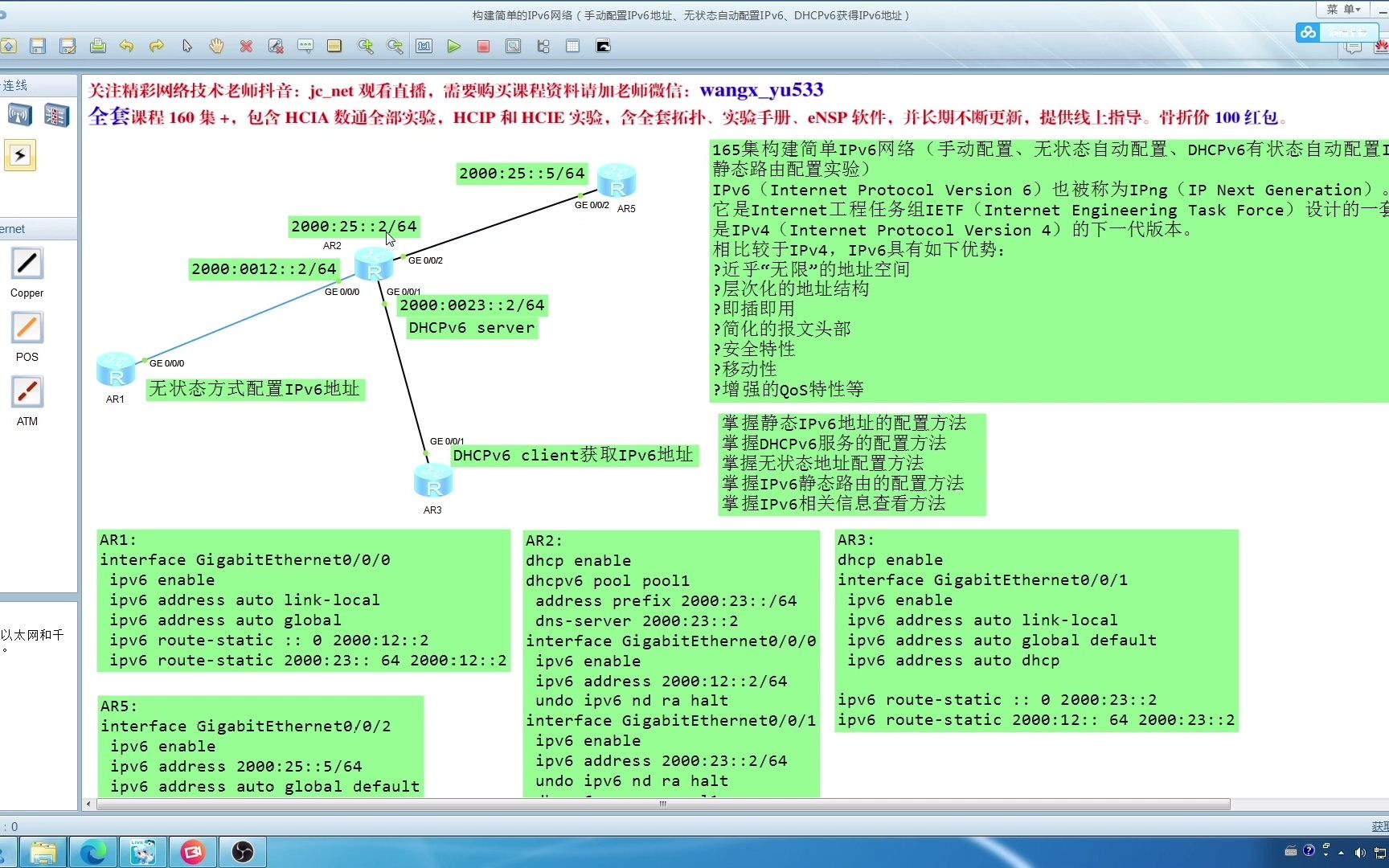The image size is (1389, 868).
Task: Choose the POS cable type
Action: [27, 327]
